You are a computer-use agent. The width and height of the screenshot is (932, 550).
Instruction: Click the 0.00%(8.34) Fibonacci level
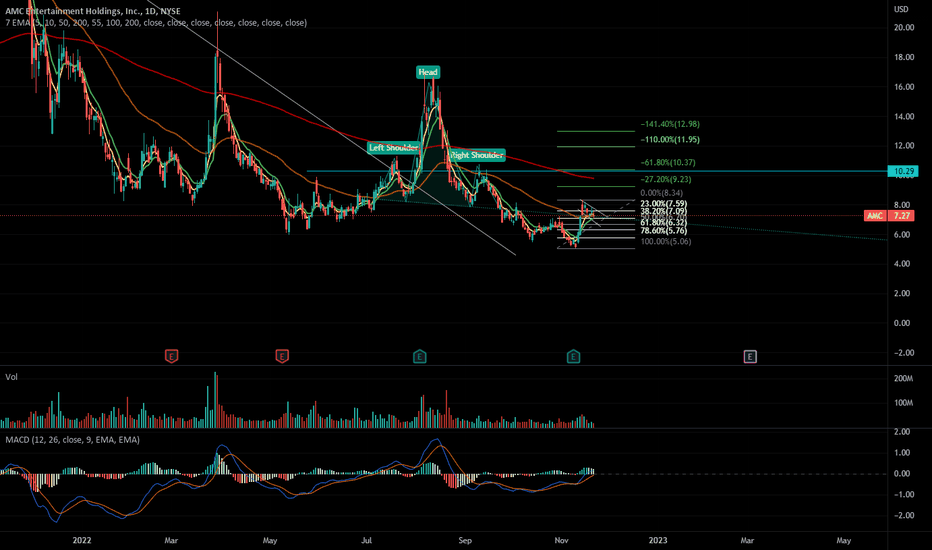pos(662,193)
